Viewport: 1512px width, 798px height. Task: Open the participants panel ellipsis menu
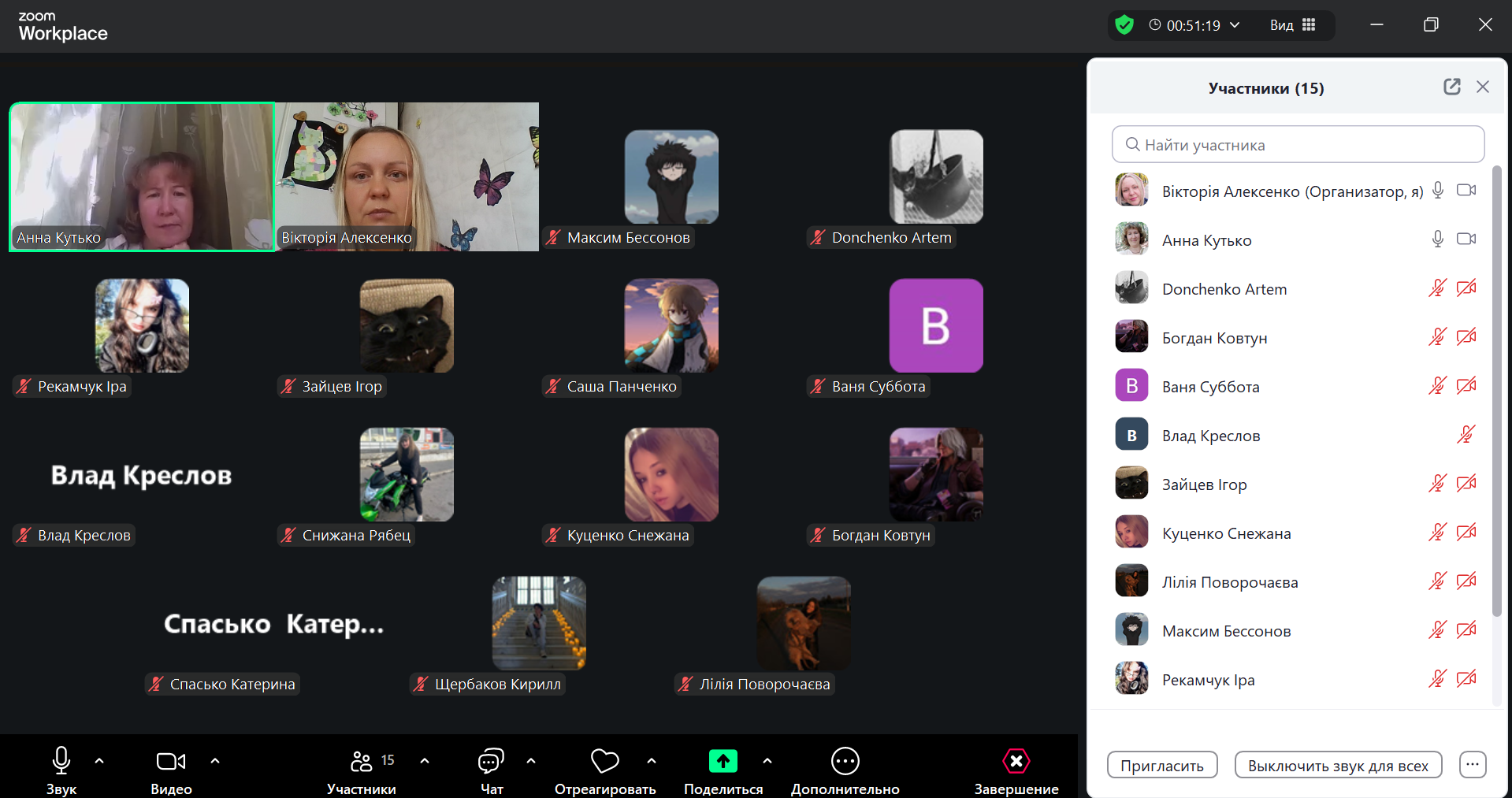(x=1472, y=764)
